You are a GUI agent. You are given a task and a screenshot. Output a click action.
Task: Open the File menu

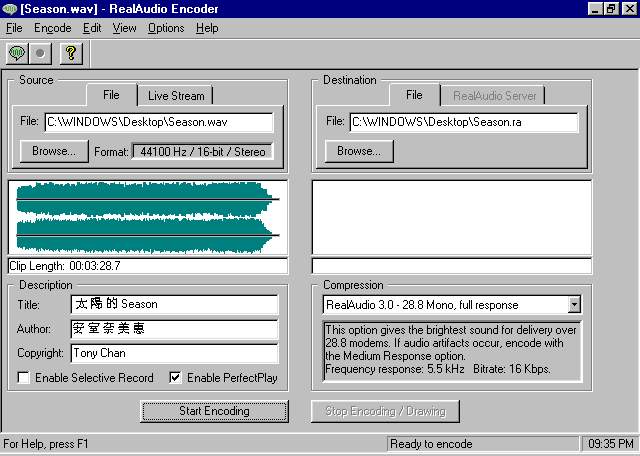coord(14,28)
